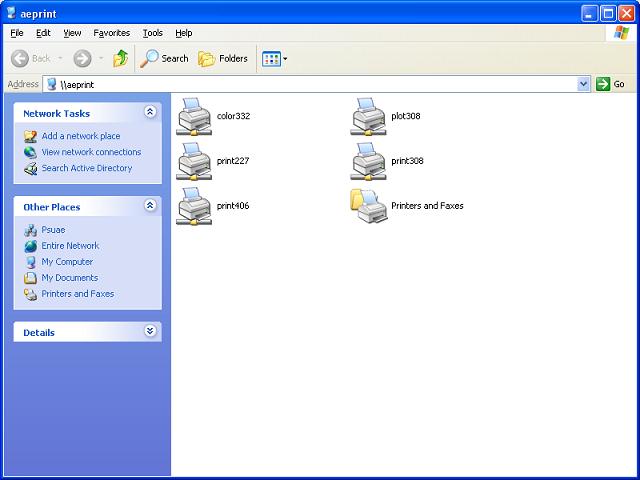The image size is (640, 480).
Task: Open the Edit menu
Action: (43, 33)
